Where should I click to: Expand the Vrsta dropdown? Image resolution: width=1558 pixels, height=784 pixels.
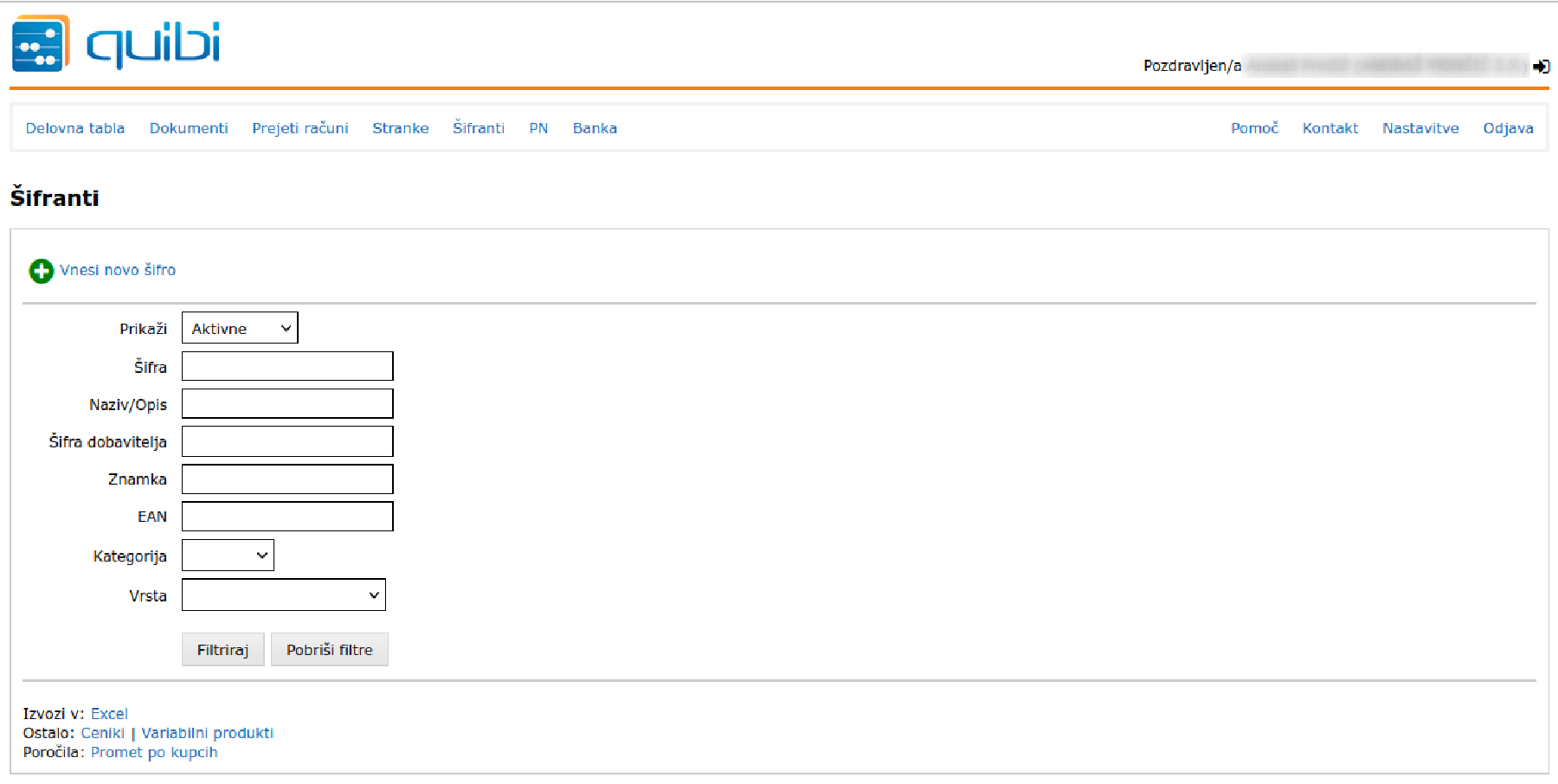pos(283,595)
